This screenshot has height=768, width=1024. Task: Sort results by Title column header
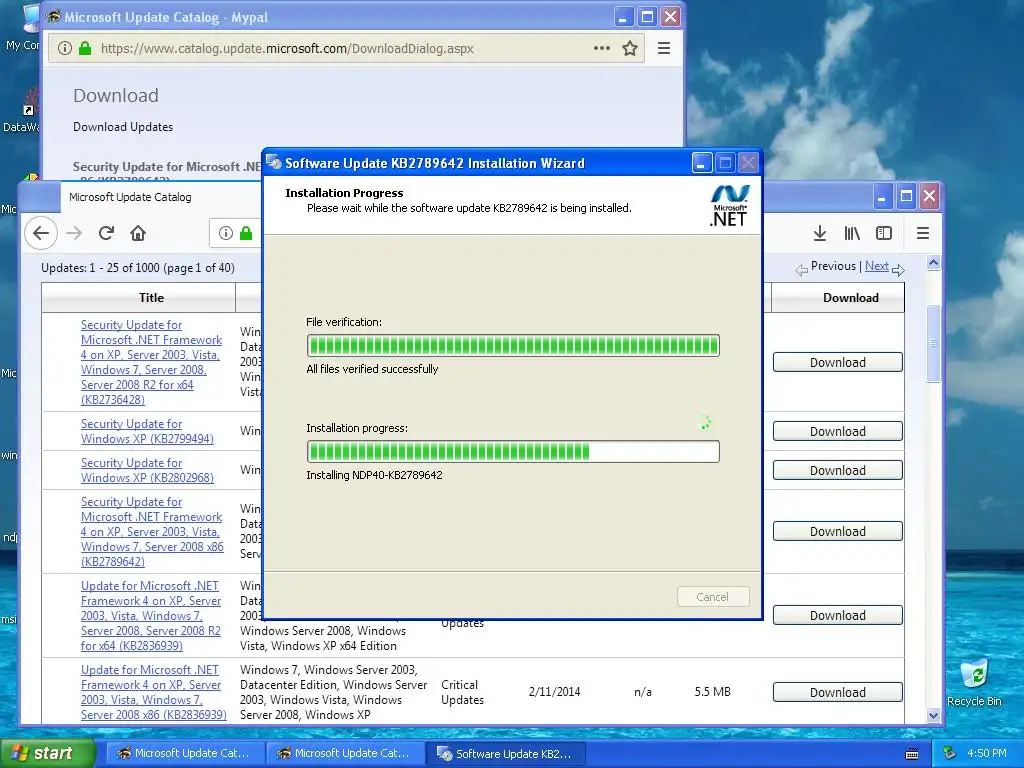(152, 298)
